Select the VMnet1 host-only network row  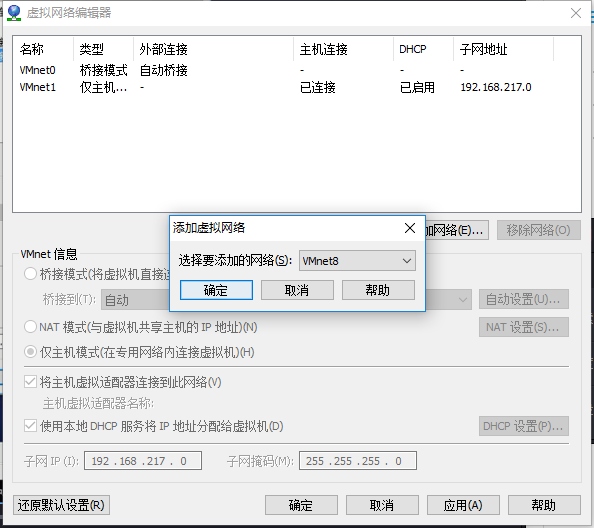[297, 87]
